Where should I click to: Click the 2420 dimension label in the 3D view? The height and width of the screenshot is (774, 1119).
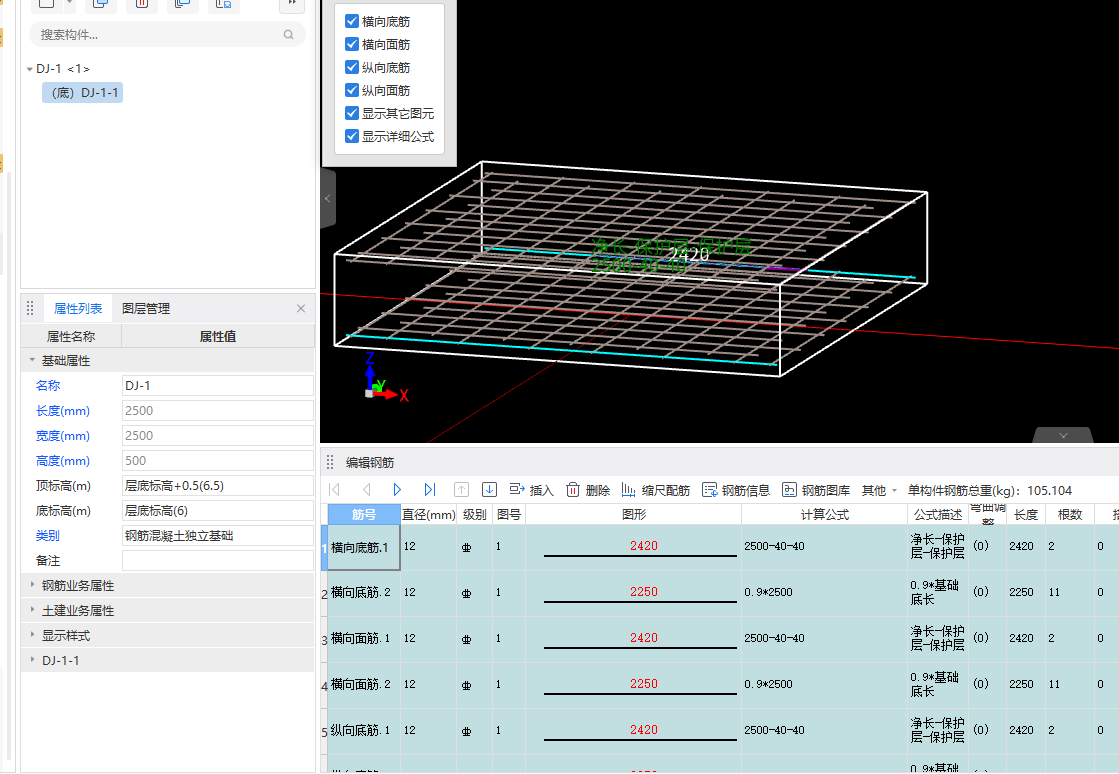689,254
